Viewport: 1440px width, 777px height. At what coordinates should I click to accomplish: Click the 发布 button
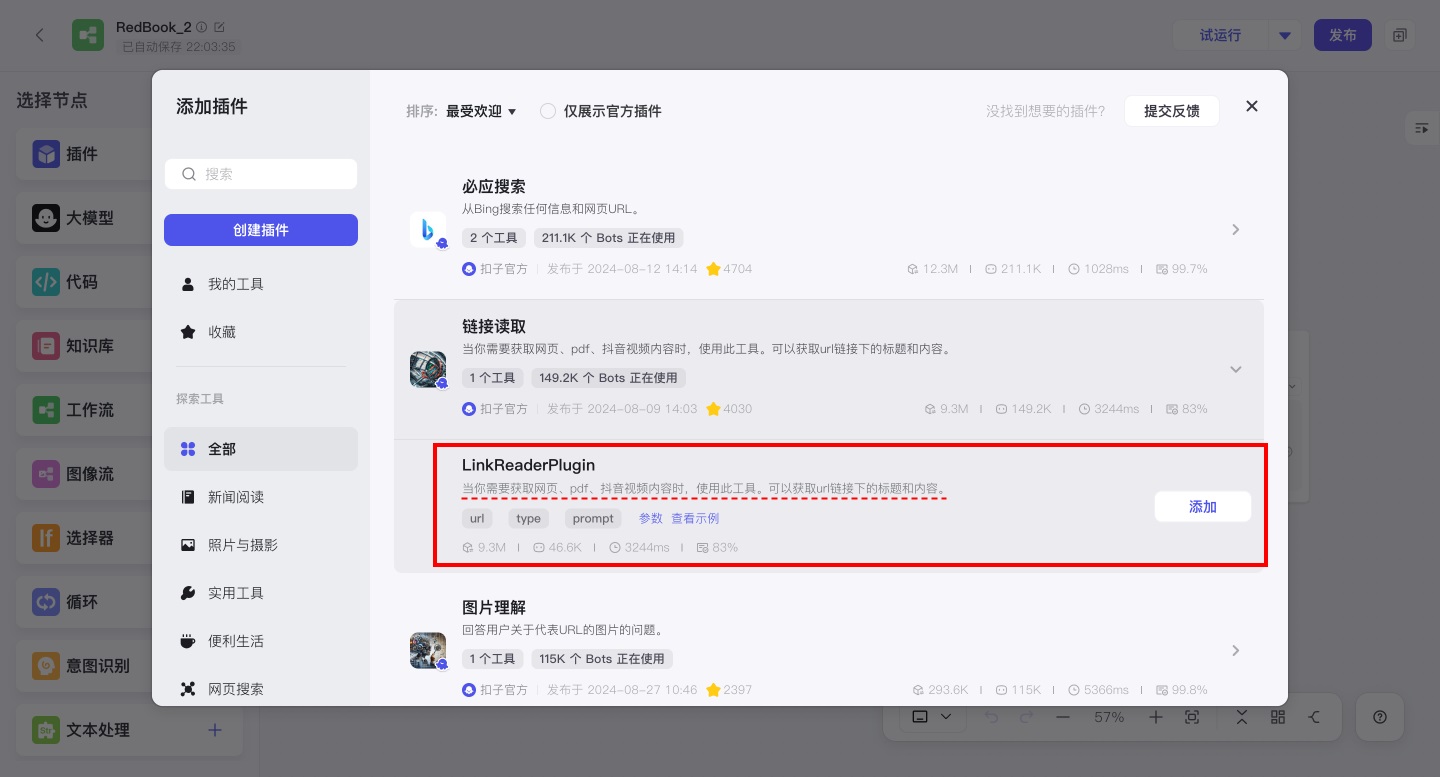click(x=1343, y=35)
